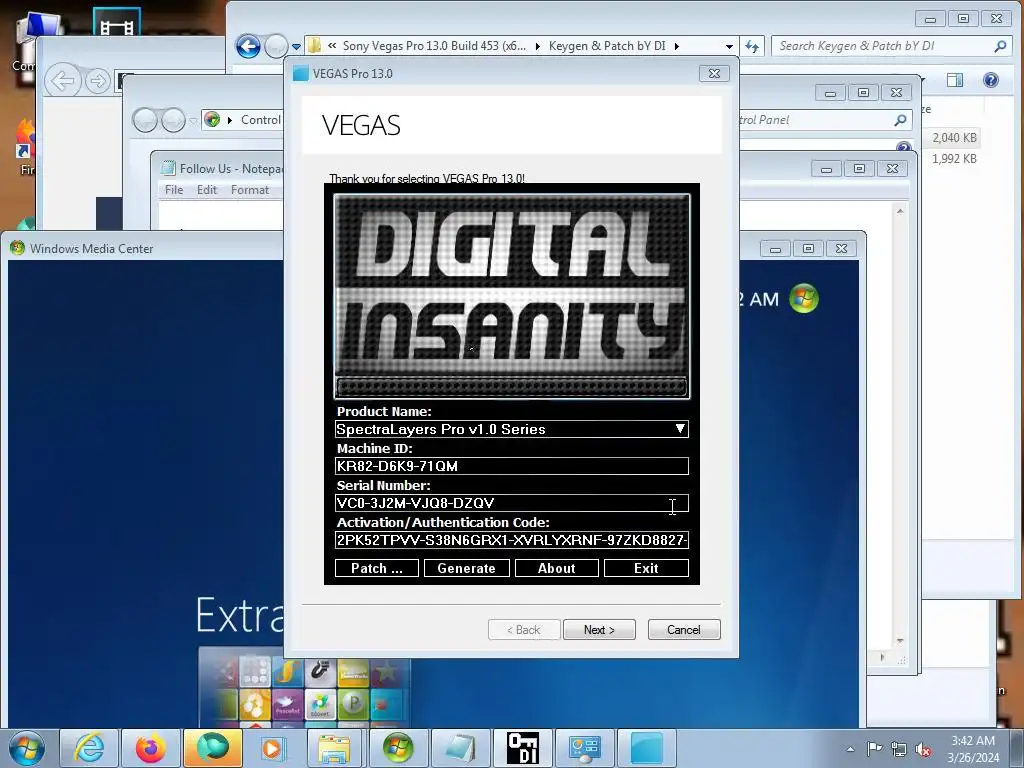Click Explorer refresh button
Viewport: 1024px width, 768px height.
pos(752,46)
